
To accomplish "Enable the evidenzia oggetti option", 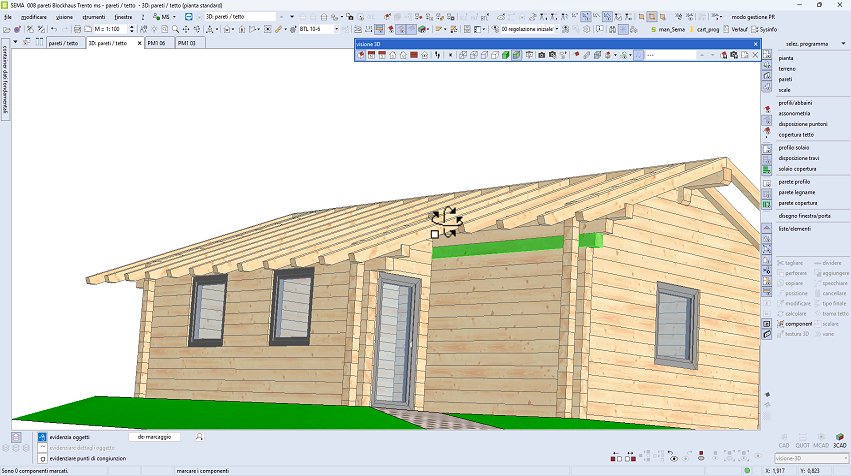I will point(43,437).
